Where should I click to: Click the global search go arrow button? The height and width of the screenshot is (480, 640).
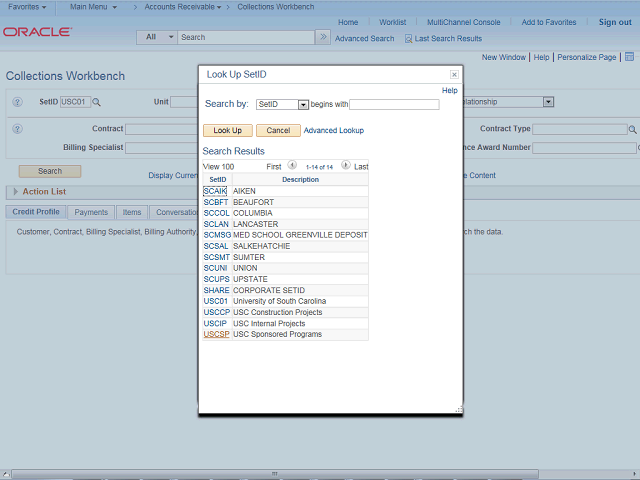pyautogui.click(x=322, y=37)
